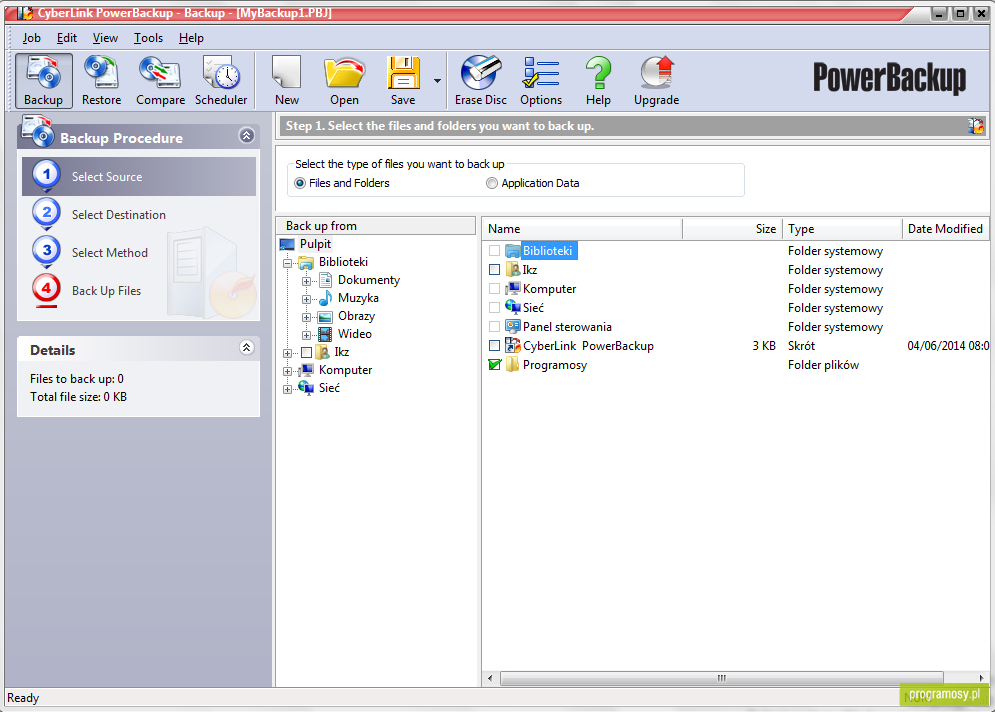Click the horizontal scrollbar thumb

(x=722, y=678)
